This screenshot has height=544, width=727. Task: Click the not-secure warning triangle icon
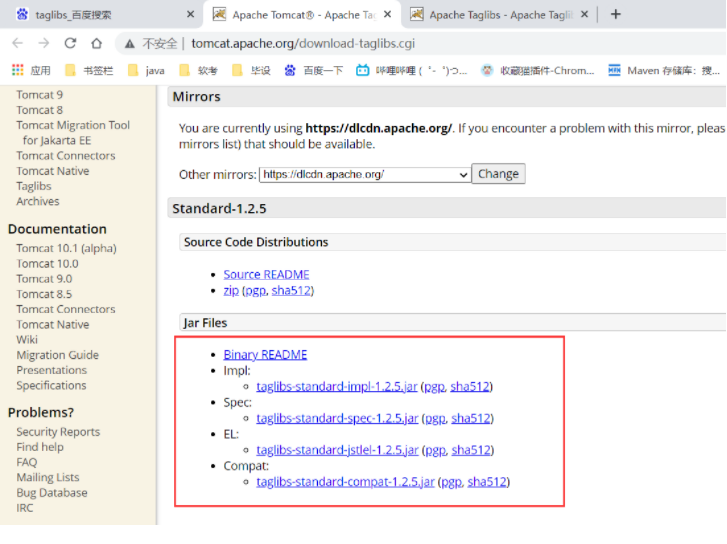click(x=130, y=44)
